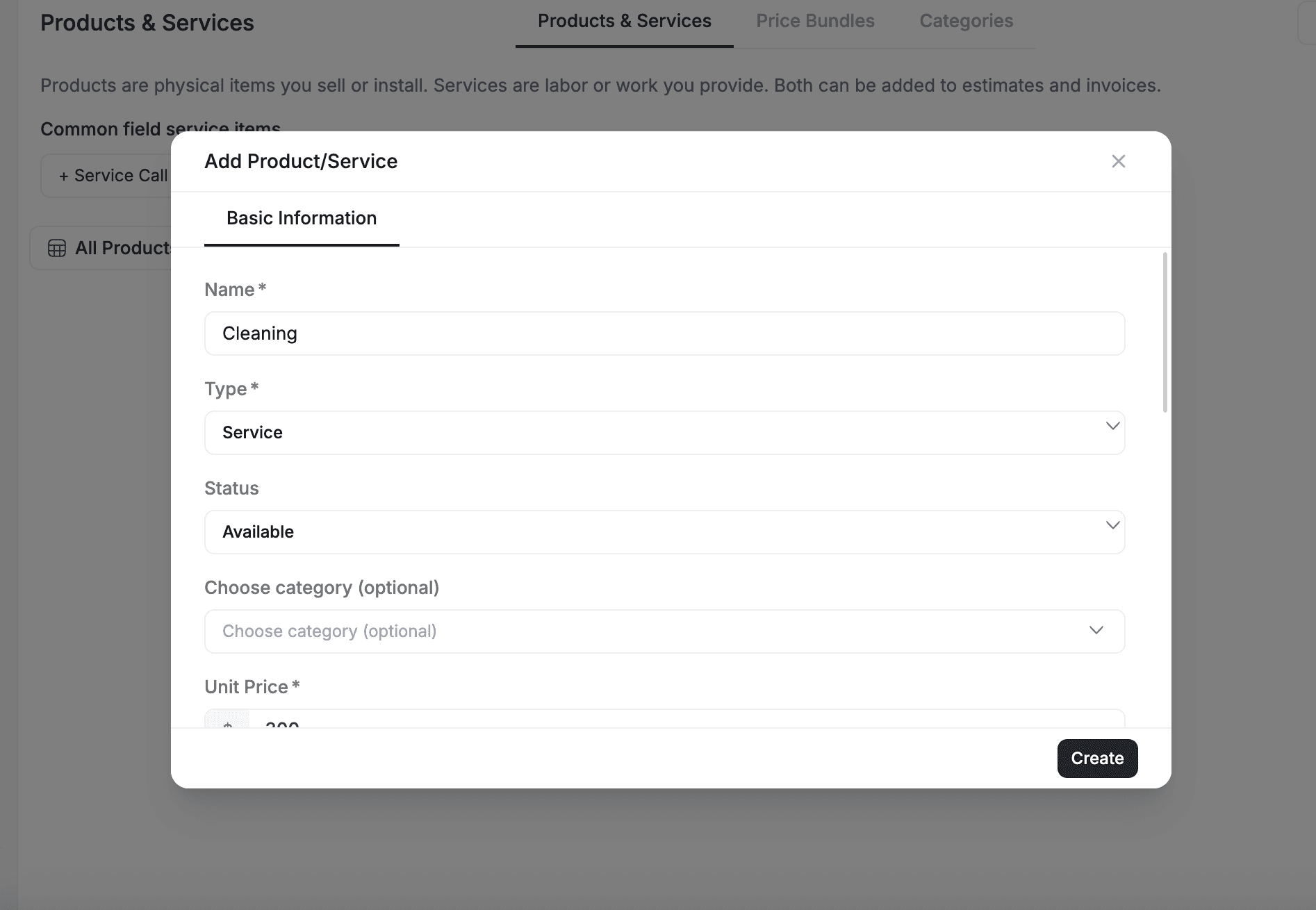Screen dimensions: 1316x910
Task: Add the Service Call common item
Action: point(111,176)
